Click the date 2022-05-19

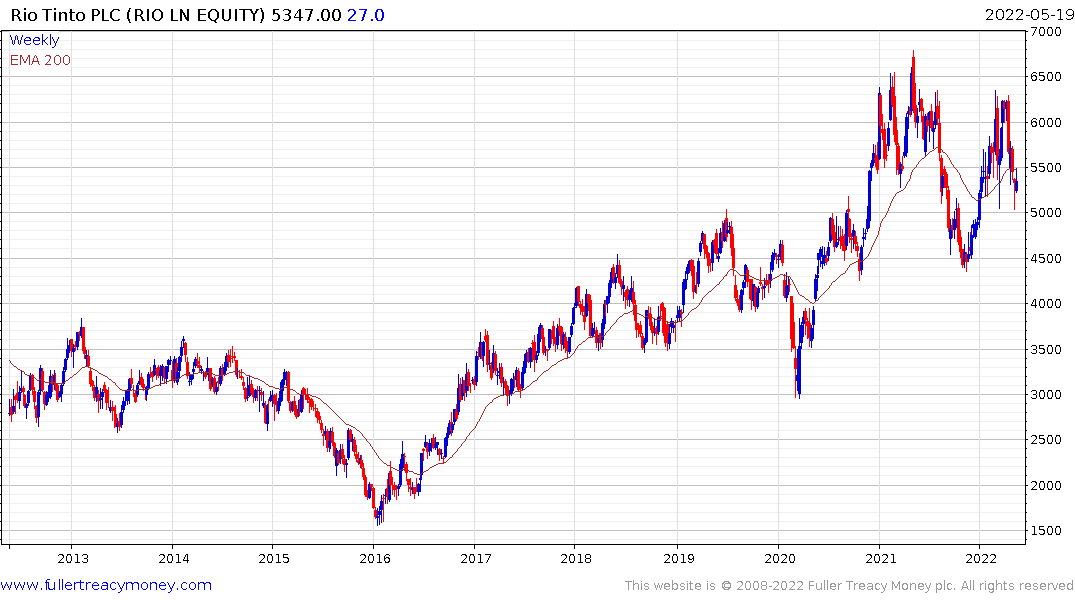(x=1029, y=15)
